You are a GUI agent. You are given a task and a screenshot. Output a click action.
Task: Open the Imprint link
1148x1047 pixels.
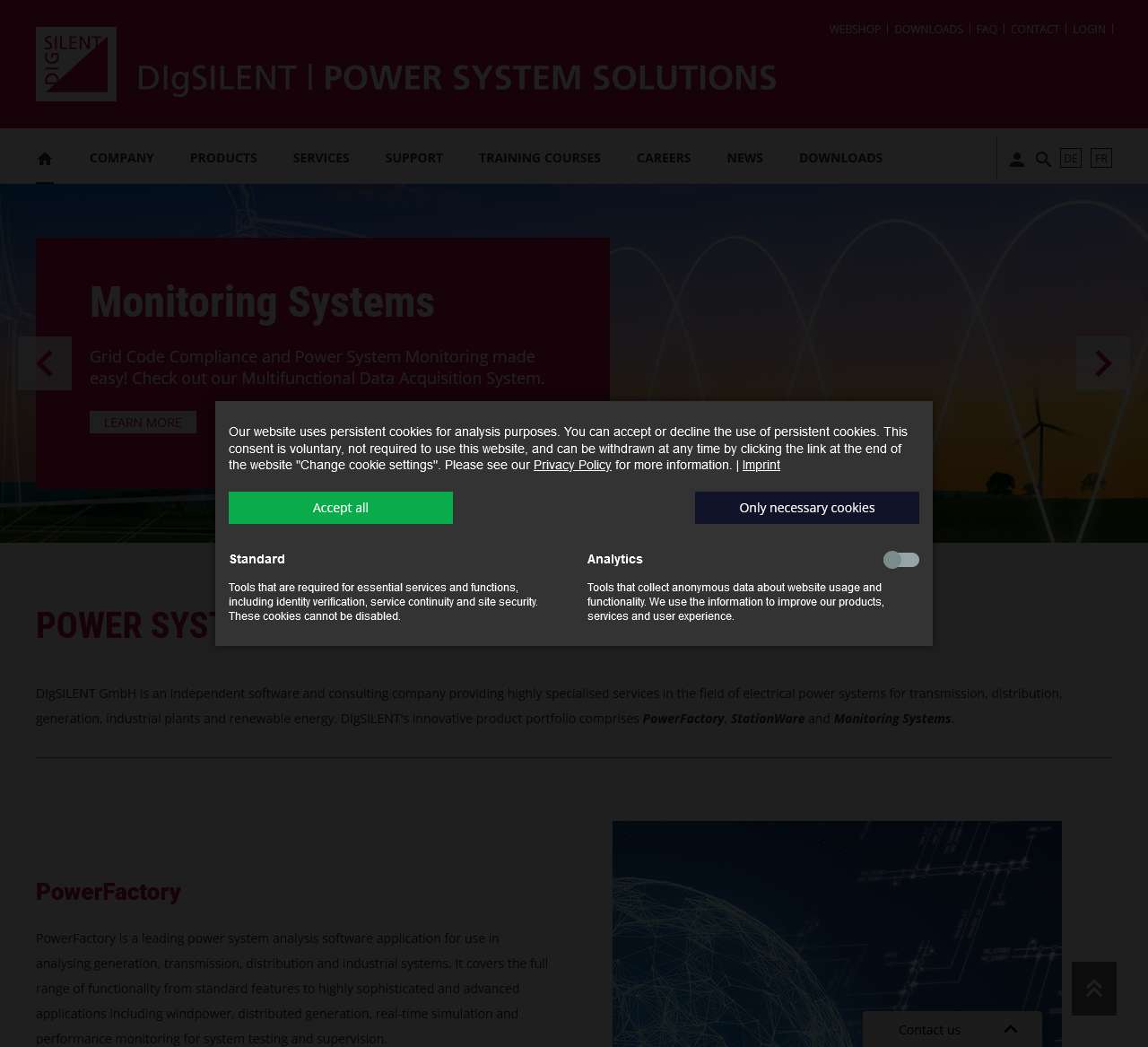(761, 465)
